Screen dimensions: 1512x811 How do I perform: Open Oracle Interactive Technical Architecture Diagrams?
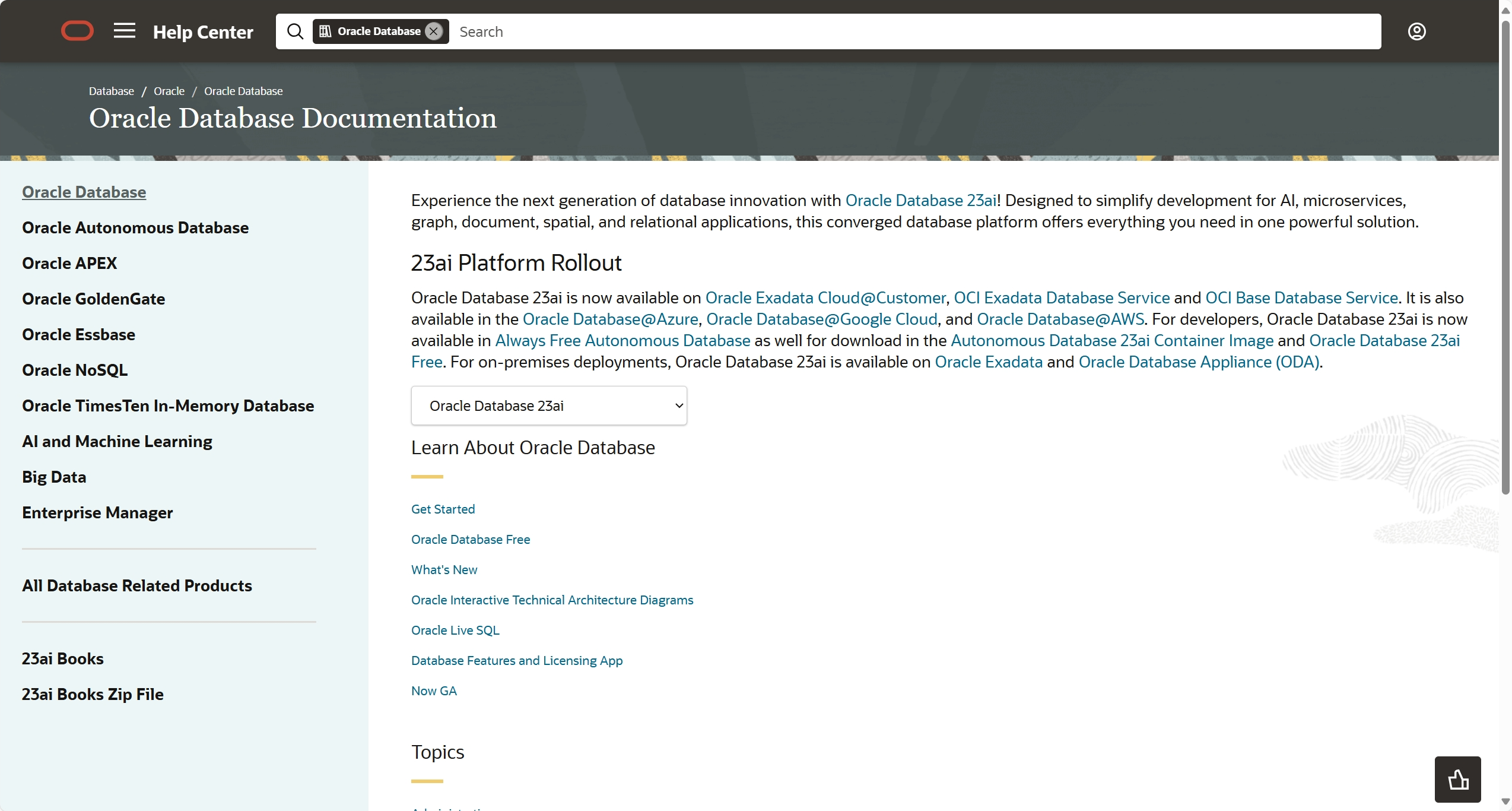(x=552, y=600)
